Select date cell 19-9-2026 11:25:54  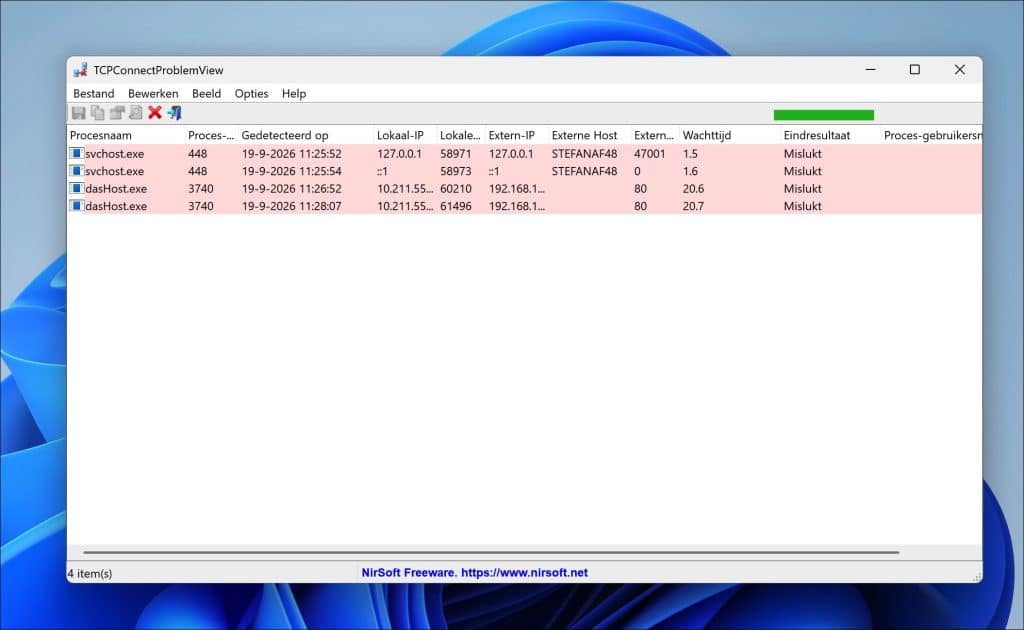291,171
